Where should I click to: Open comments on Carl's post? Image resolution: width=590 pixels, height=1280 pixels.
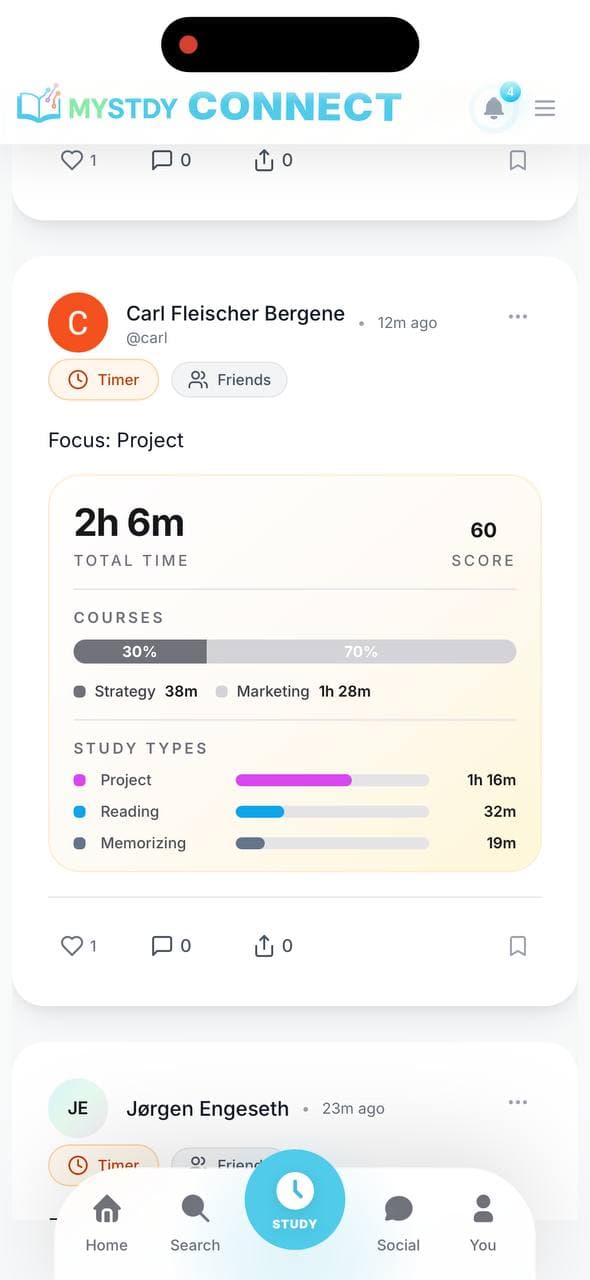pos(162,945)
